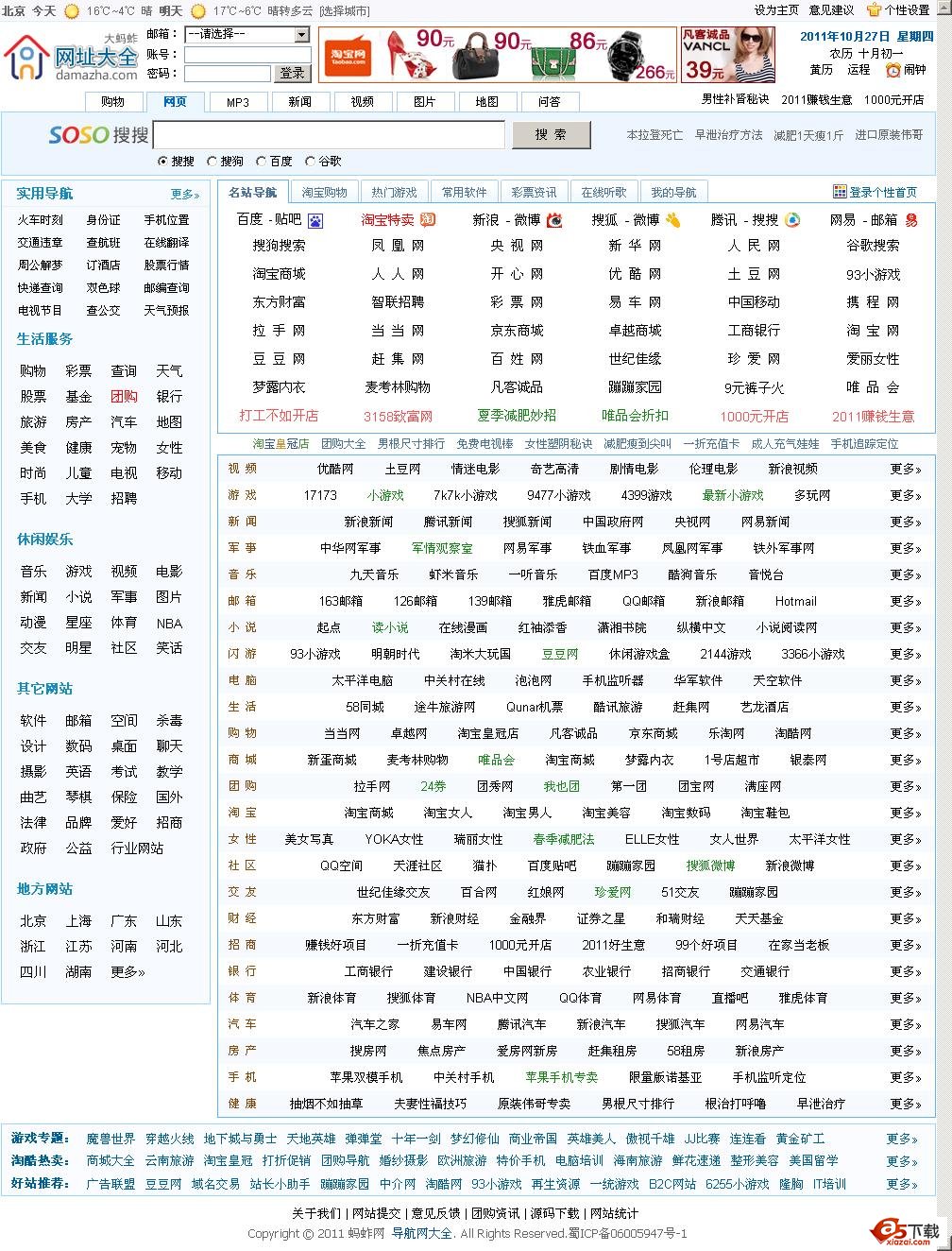The height and width of the screenshot is (1251, 952).
Task: Select the 谷歌 search engine radio button
Action: [312, 161]
